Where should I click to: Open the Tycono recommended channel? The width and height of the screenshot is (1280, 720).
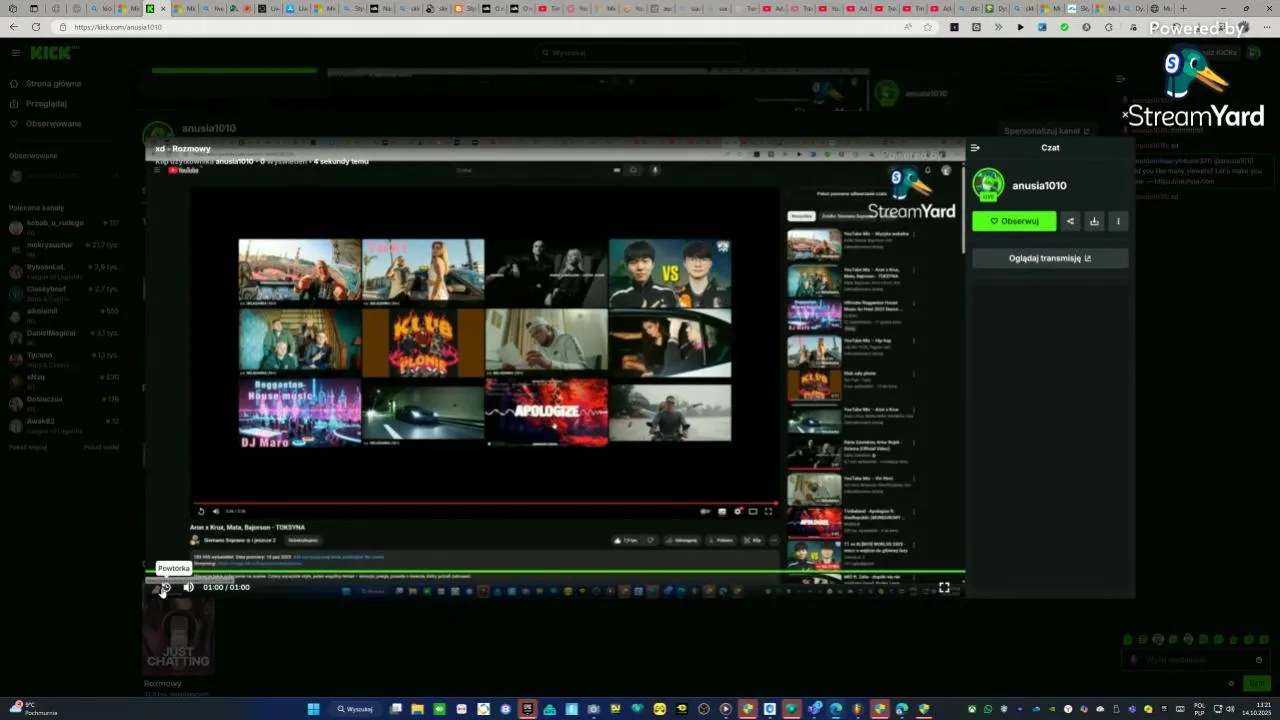click(x=64, y=358)
